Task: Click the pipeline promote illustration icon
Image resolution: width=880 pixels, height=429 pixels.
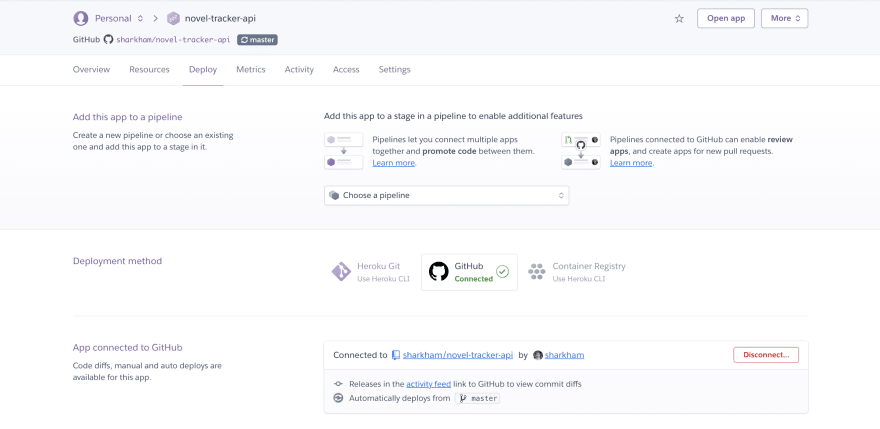Action: pyautogui.click(x=343, y=151)
